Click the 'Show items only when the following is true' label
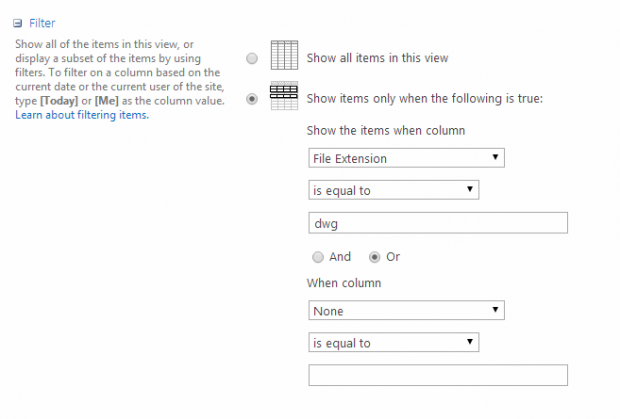 pyautogui.click(x=424, y=98)
